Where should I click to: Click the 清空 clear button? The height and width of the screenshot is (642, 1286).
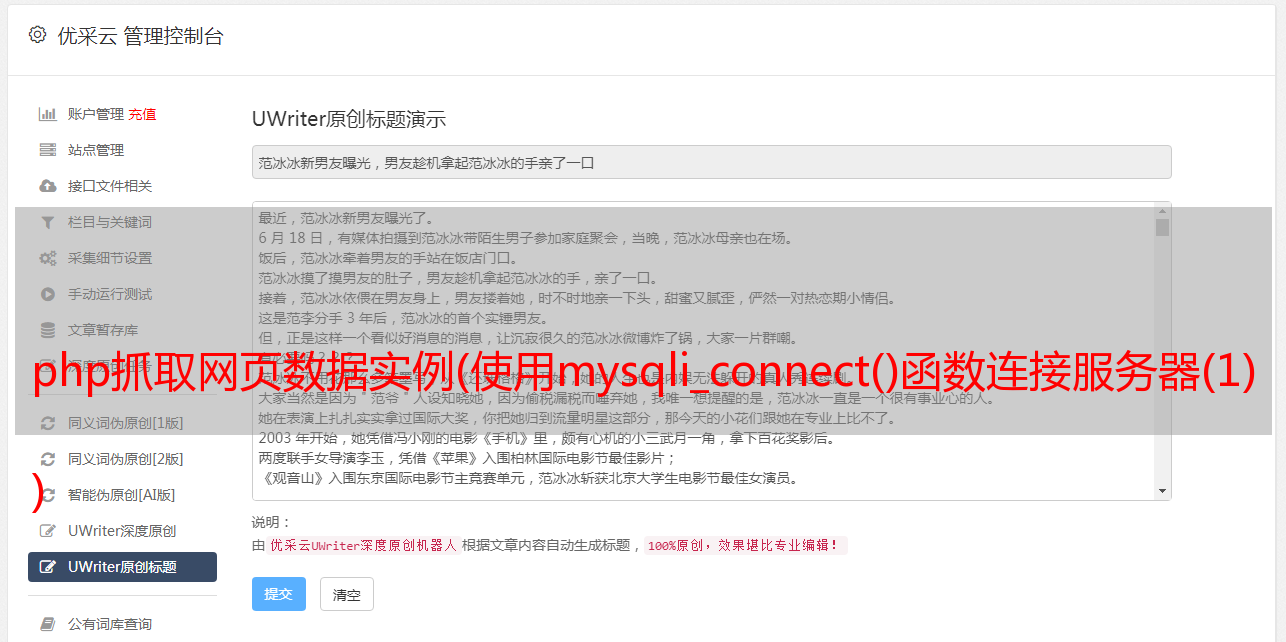(x=347, y=594)
